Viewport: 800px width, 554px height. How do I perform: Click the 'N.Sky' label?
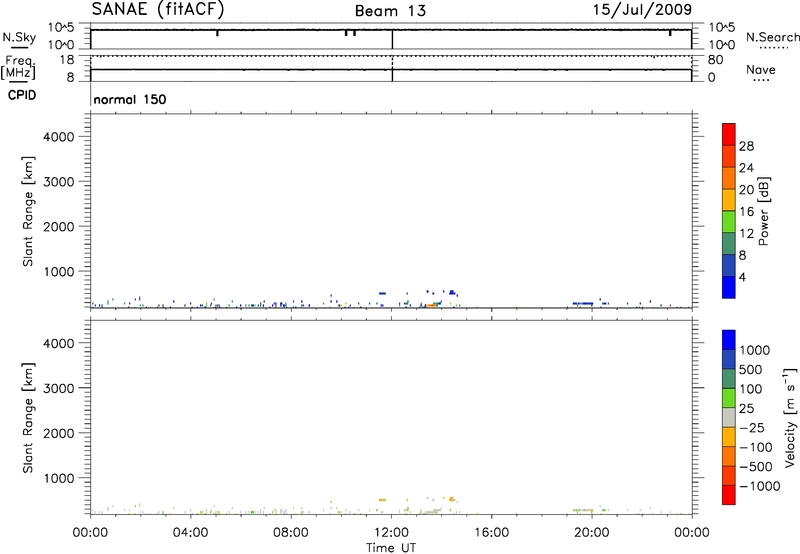coord(19,37)
